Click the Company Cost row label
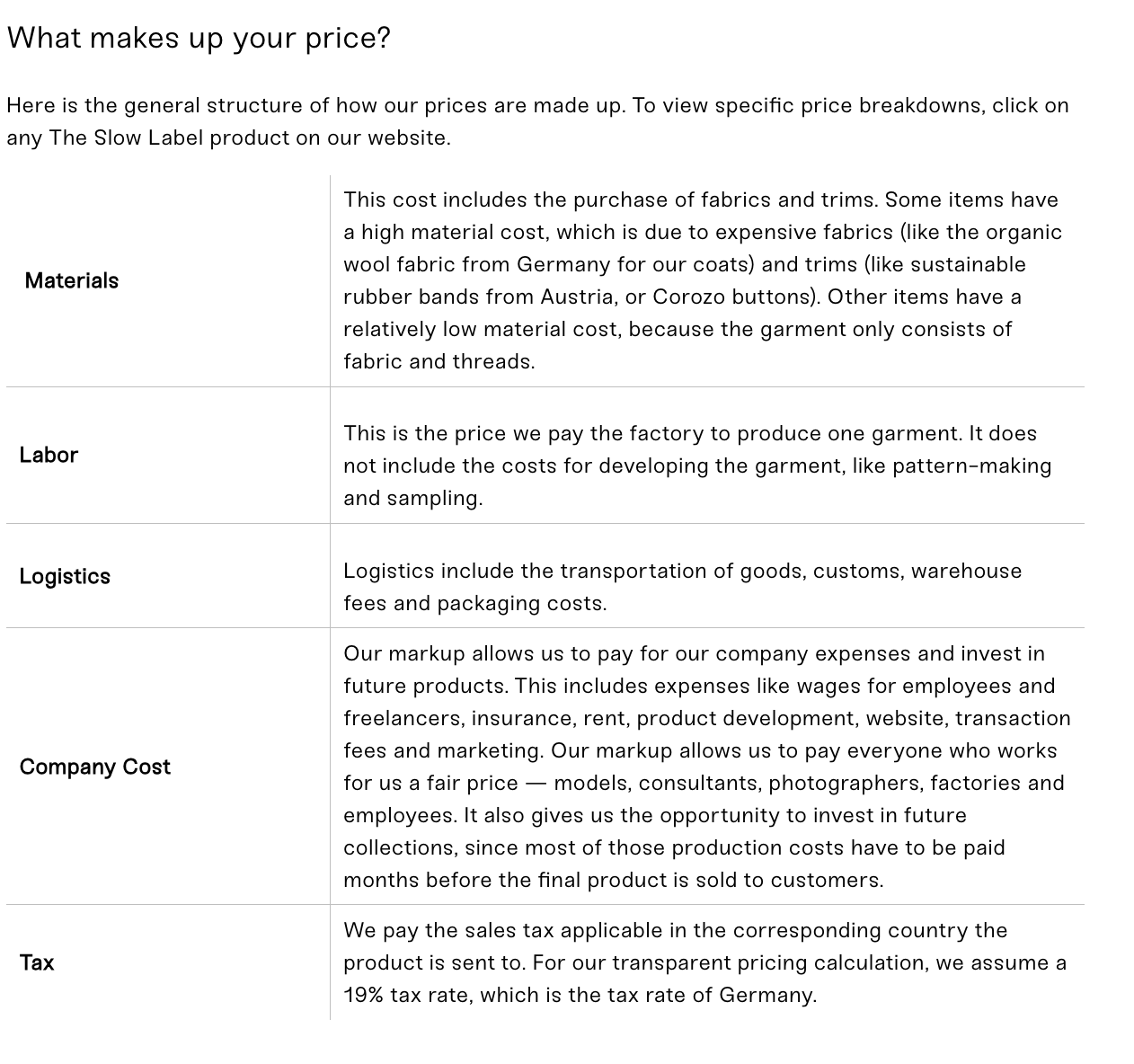 coord(94,767)
